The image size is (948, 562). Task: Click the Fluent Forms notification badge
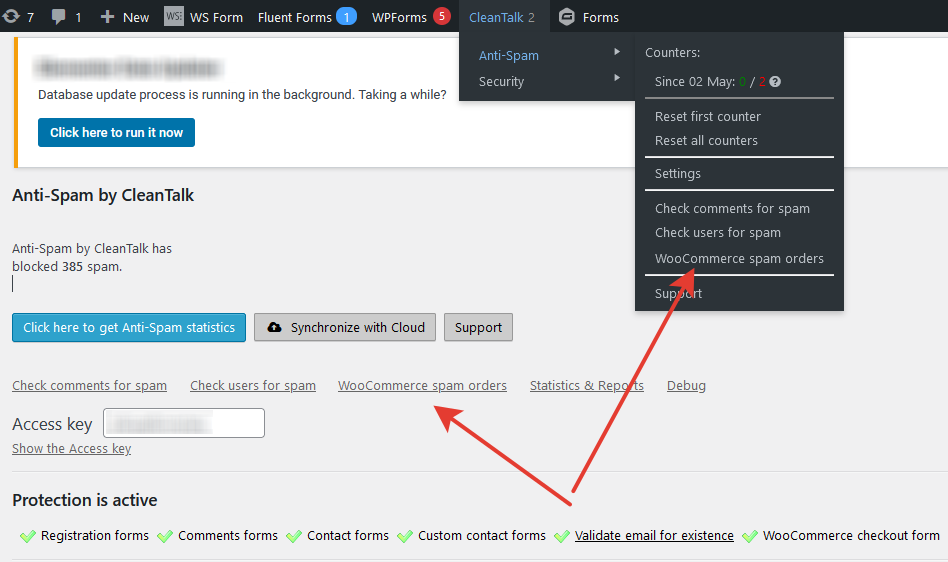(x=346, y=17)
